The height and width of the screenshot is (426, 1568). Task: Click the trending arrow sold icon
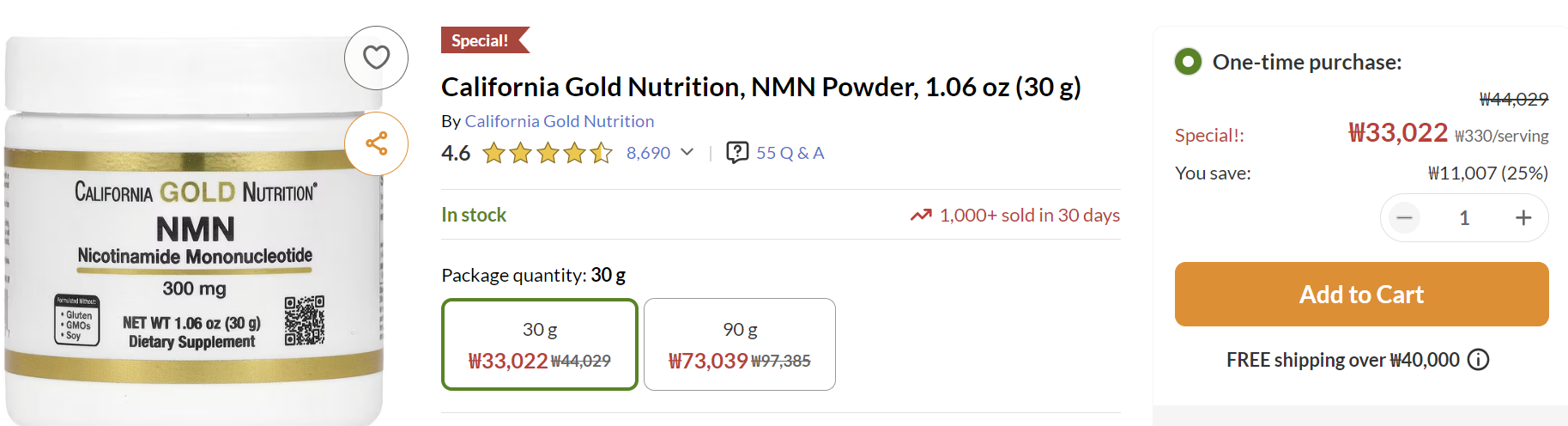tap(921, 215)
